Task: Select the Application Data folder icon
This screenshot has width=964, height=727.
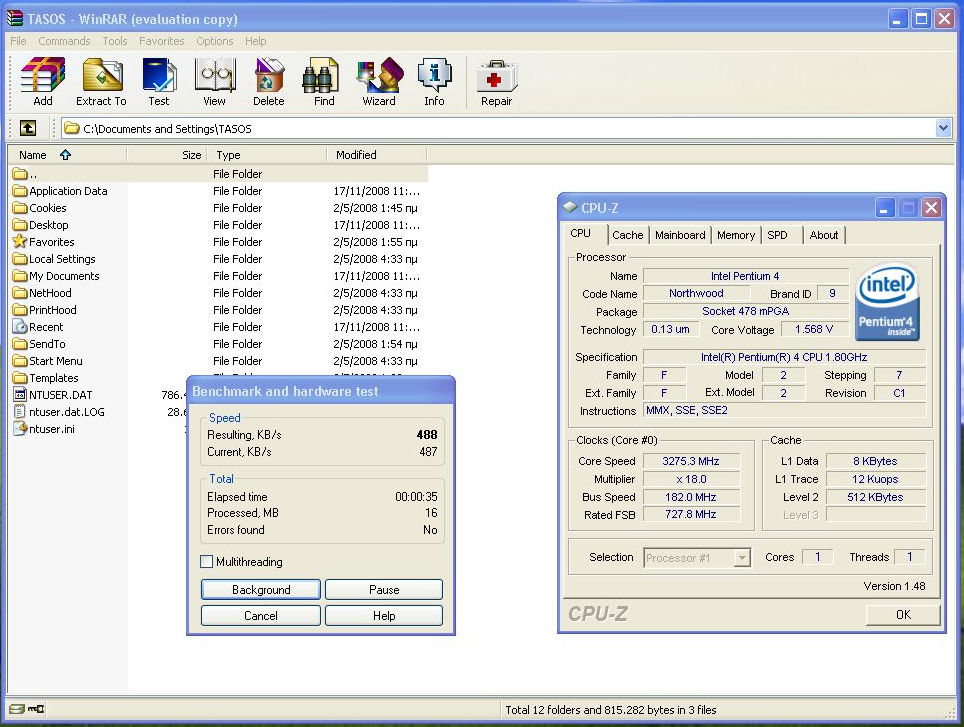Action: point(20,191)
